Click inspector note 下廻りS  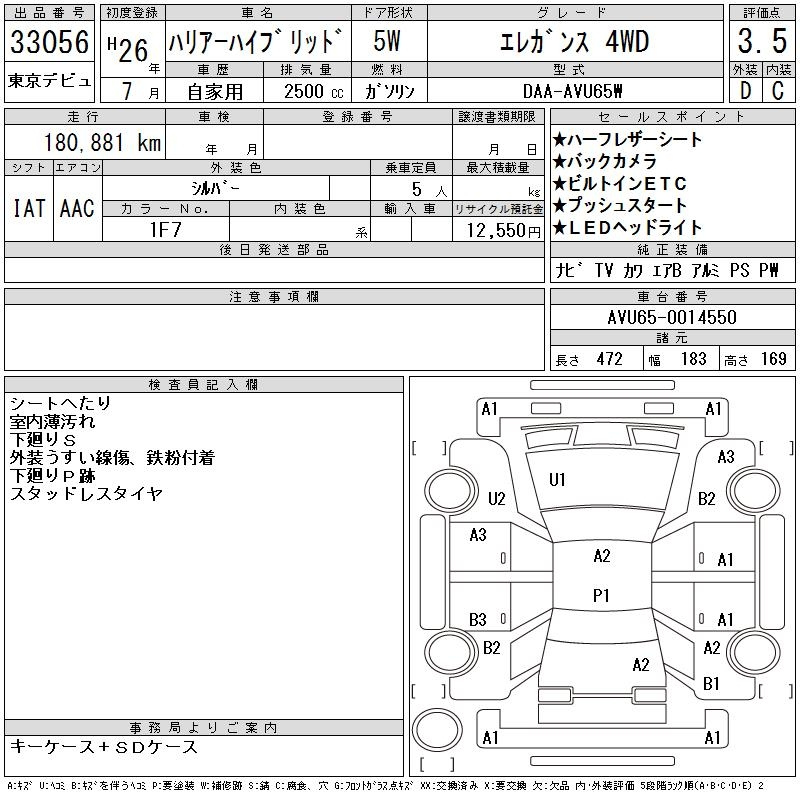coord(43,439)
